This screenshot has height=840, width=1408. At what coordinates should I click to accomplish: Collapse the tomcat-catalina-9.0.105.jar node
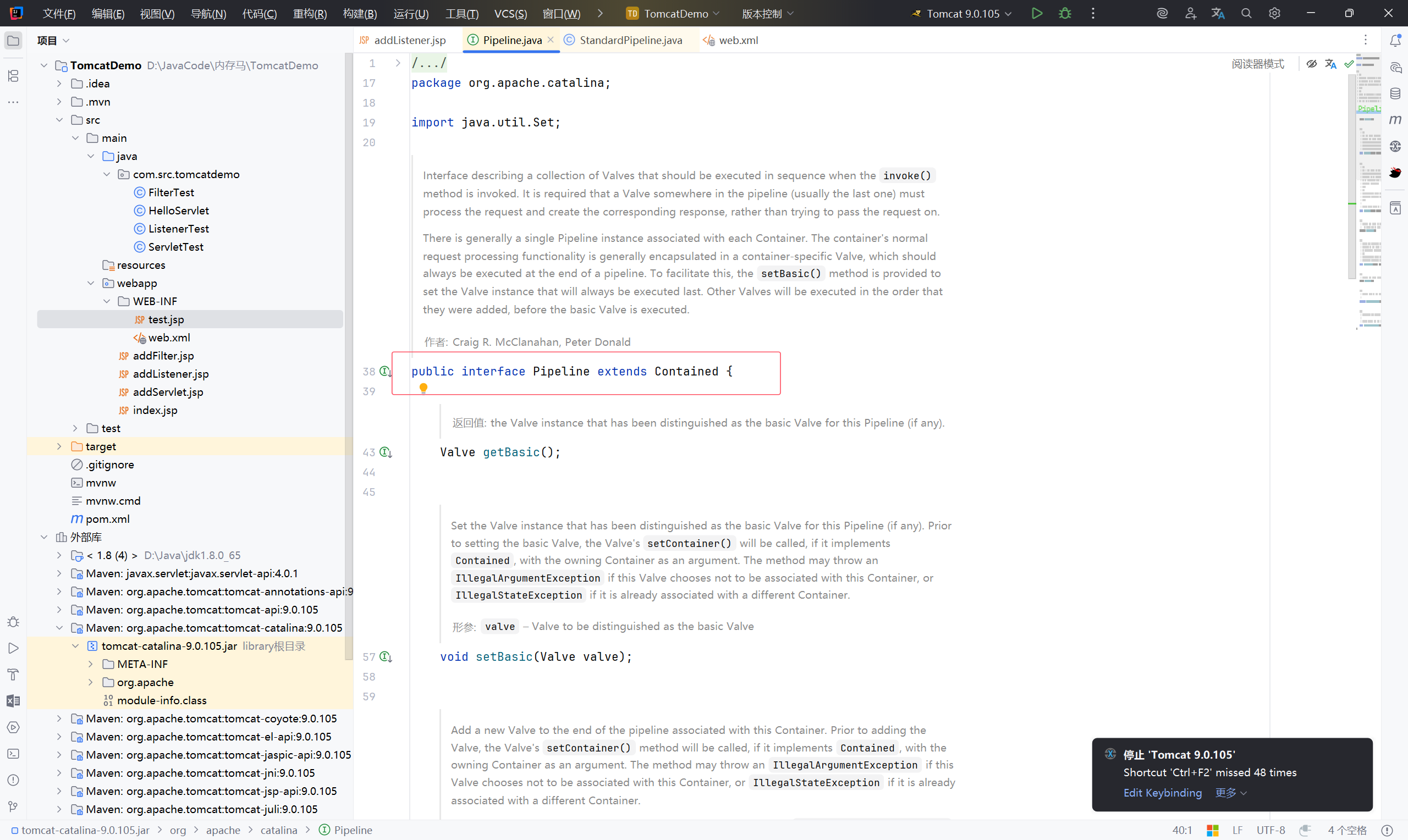(75, 646)
